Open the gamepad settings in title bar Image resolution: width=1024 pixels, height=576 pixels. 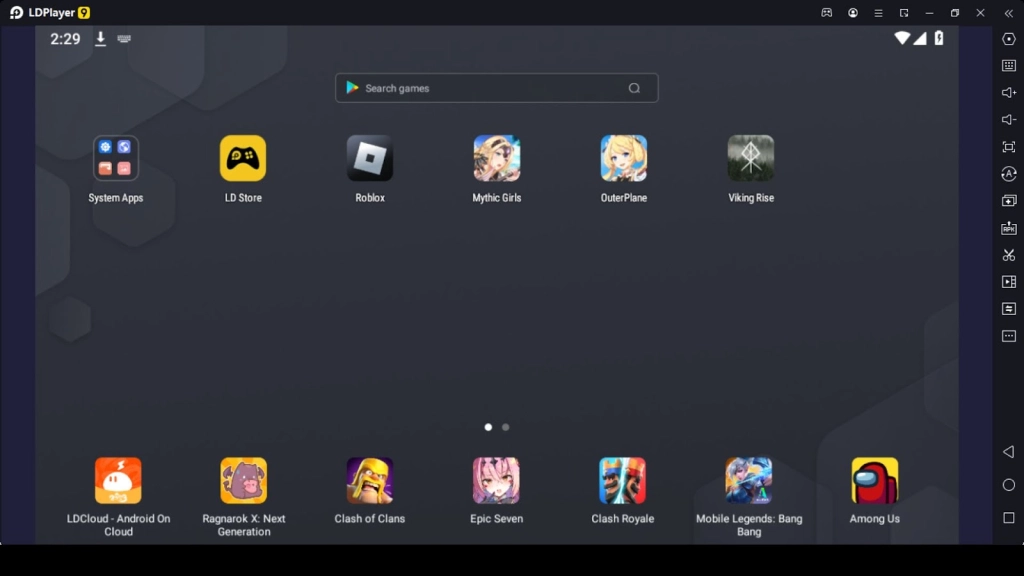tap(827, 12)
